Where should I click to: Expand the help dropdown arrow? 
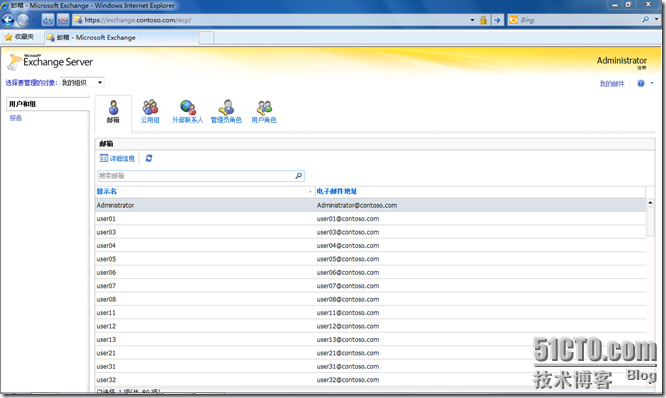[x=652, y=83]
